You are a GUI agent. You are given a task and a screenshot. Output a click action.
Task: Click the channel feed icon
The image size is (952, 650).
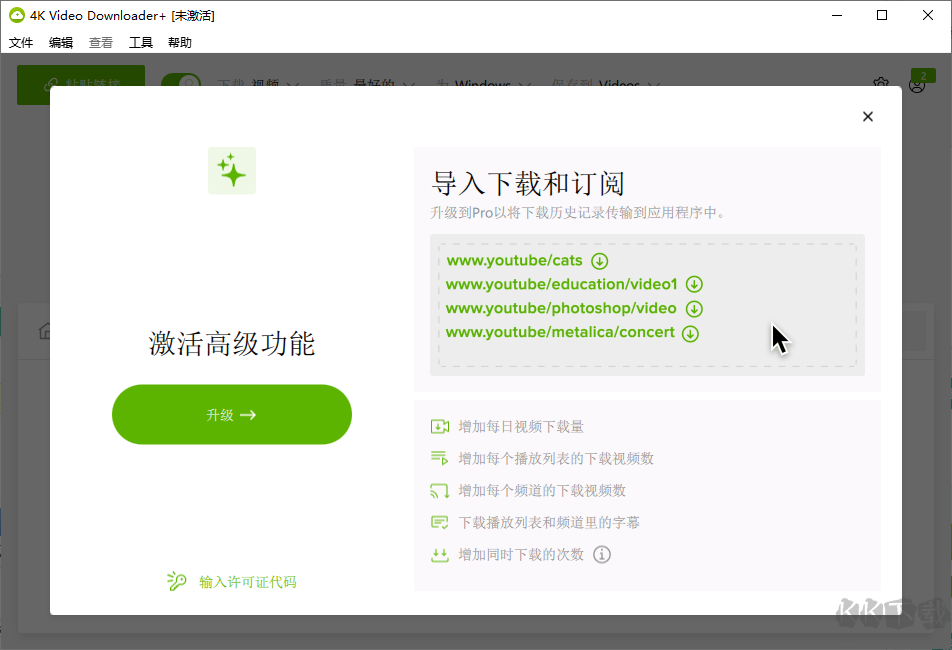pyautogui.click(x=440, y=490)
